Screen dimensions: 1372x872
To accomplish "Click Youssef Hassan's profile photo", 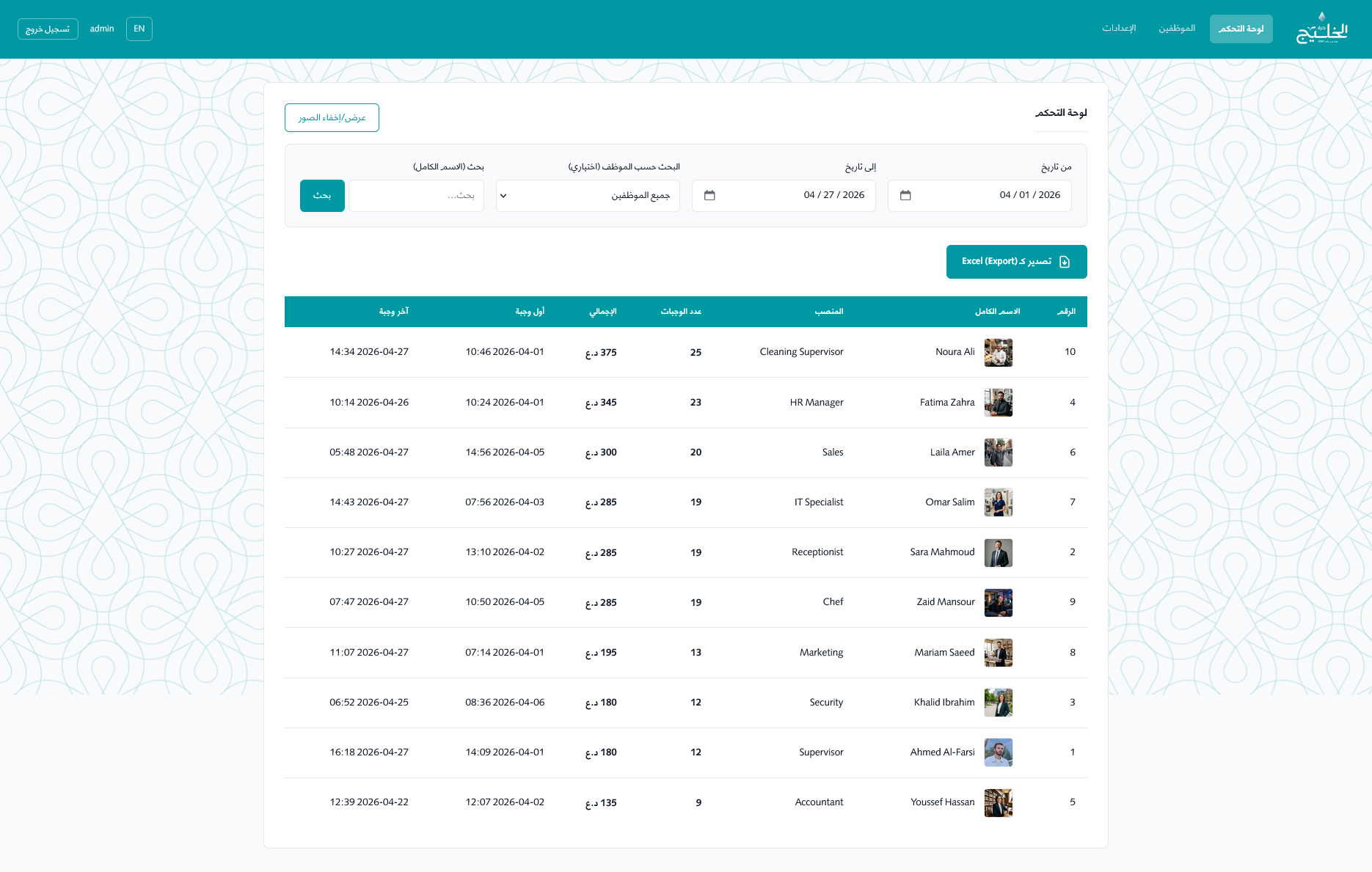I will coord(998,802).
